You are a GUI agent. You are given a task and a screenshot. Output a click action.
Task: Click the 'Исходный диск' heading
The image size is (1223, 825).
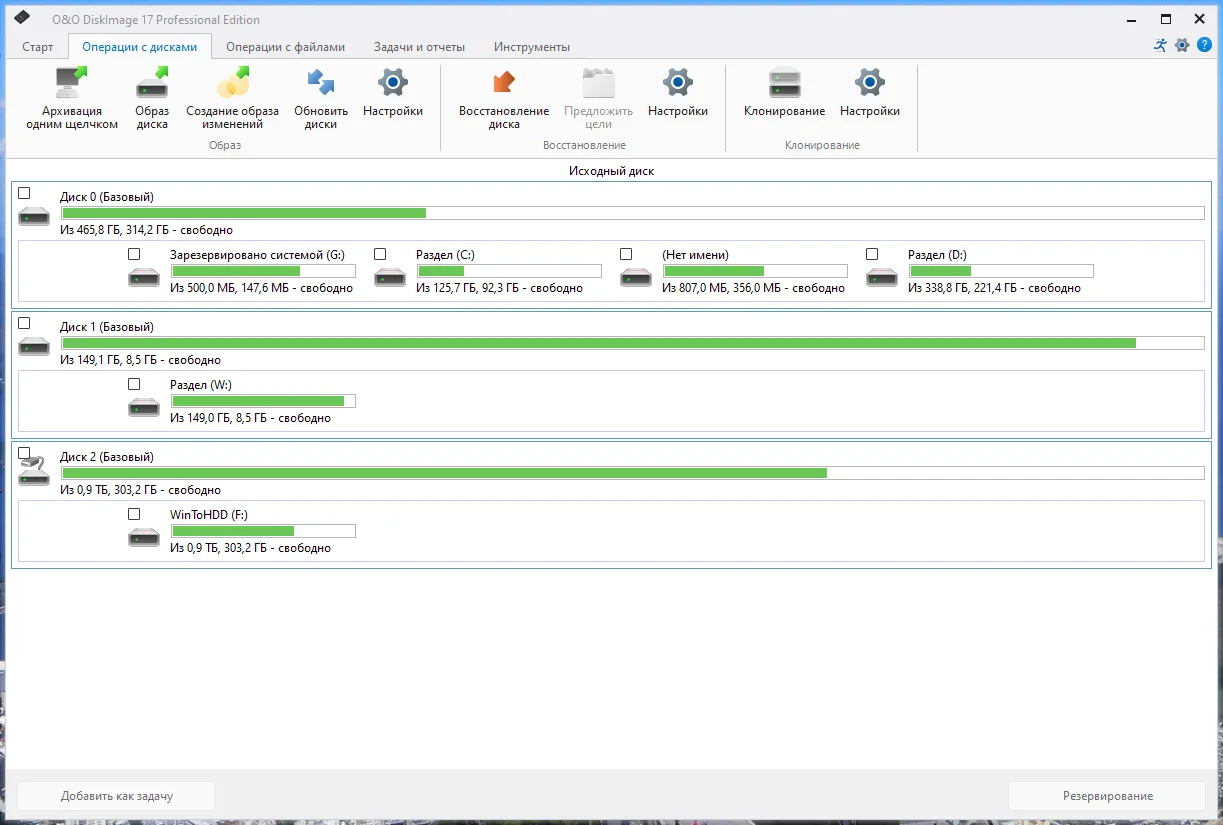(x=611, y=171)
